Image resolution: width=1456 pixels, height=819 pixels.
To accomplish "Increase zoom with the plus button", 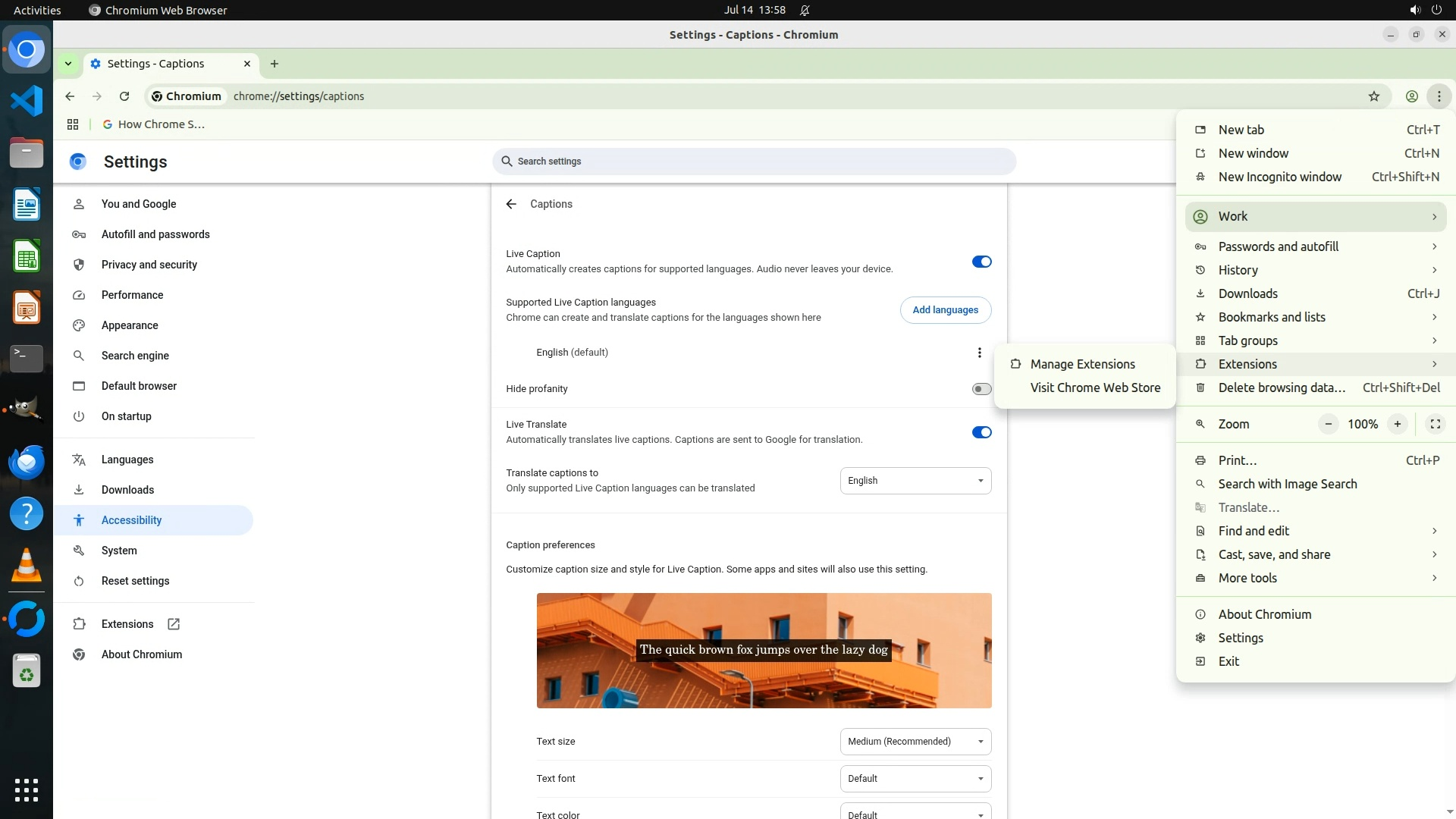I will pyautogui.click(x=1397, y=425).
